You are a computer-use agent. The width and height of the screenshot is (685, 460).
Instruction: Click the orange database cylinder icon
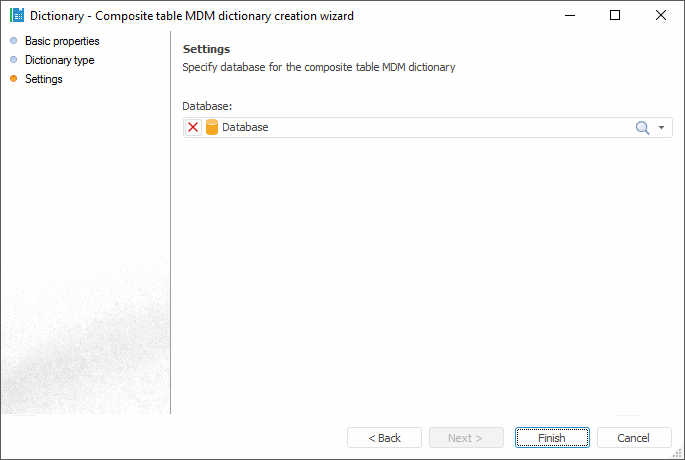(x=211, y=128)
